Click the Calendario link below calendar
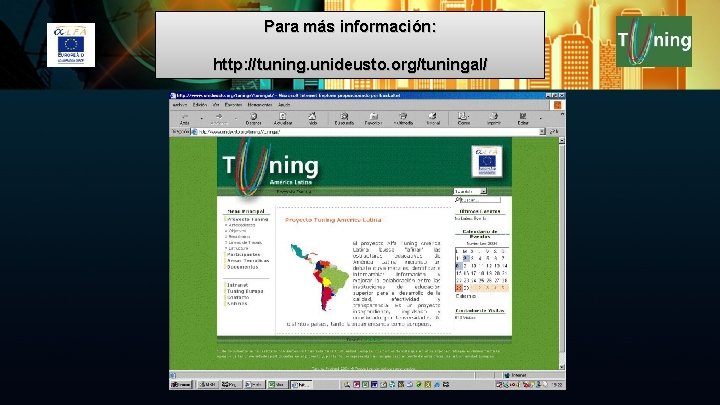 pos(466,296)
